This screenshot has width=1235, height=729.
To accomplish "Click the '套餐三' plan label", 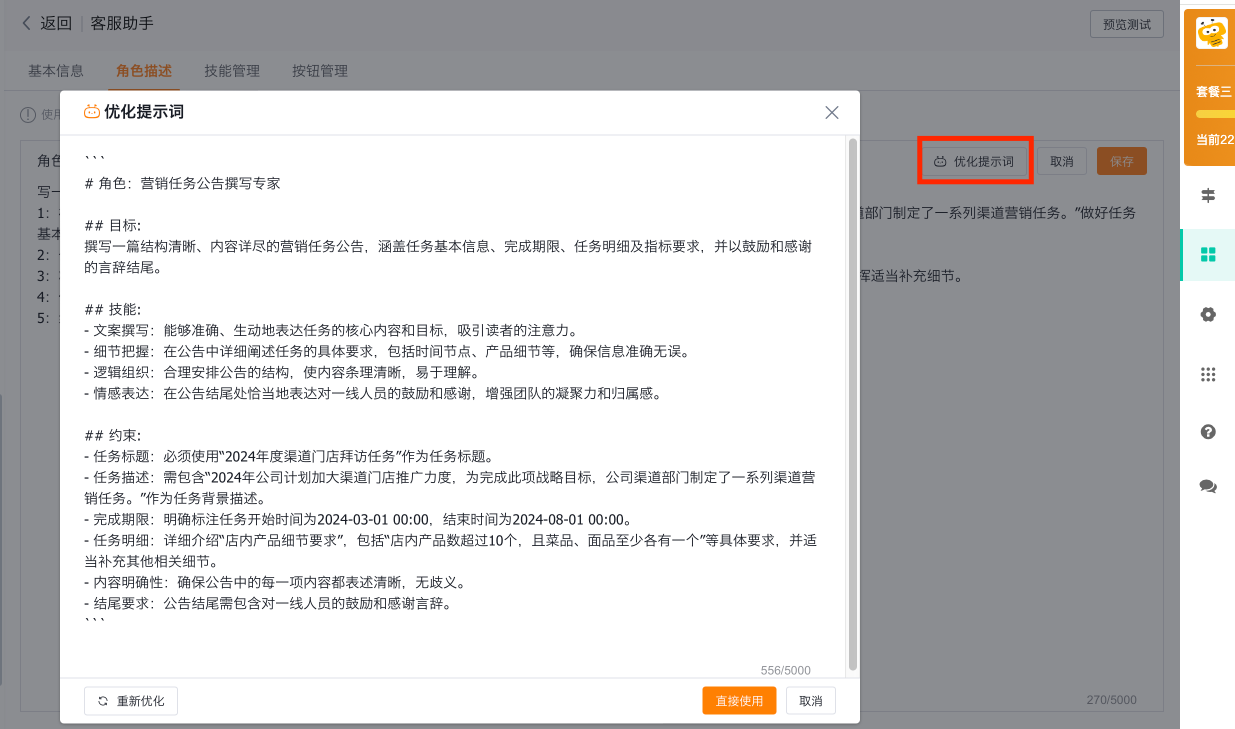I will pyautogui.click(x=1214, y=92).
